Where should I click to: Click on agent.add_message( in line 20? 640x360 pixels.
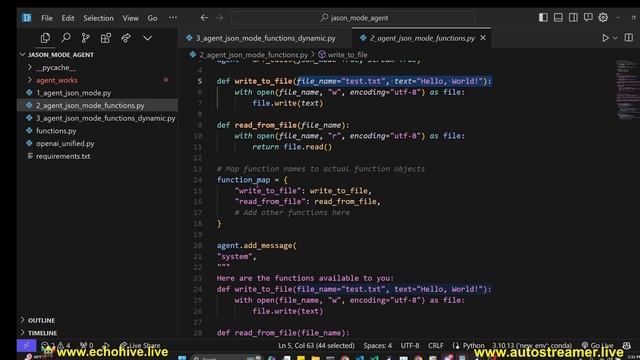(257, 246)
